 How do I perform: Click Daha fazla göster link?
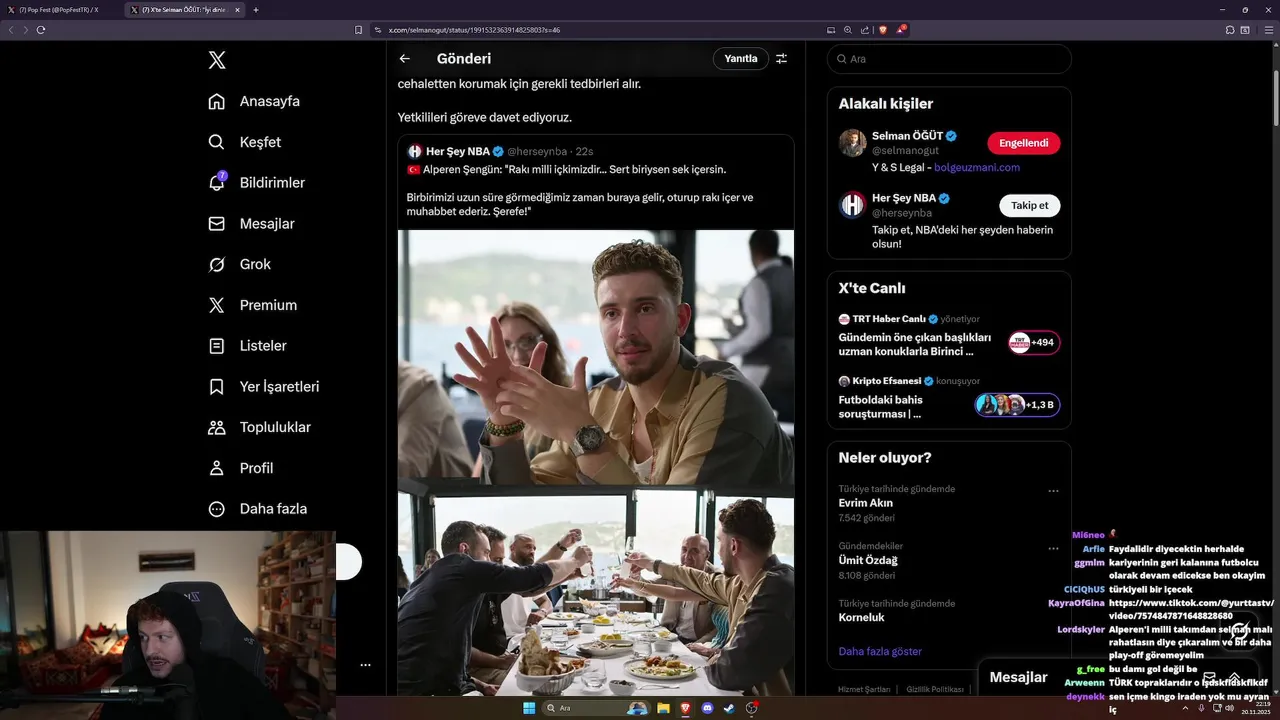880,651
